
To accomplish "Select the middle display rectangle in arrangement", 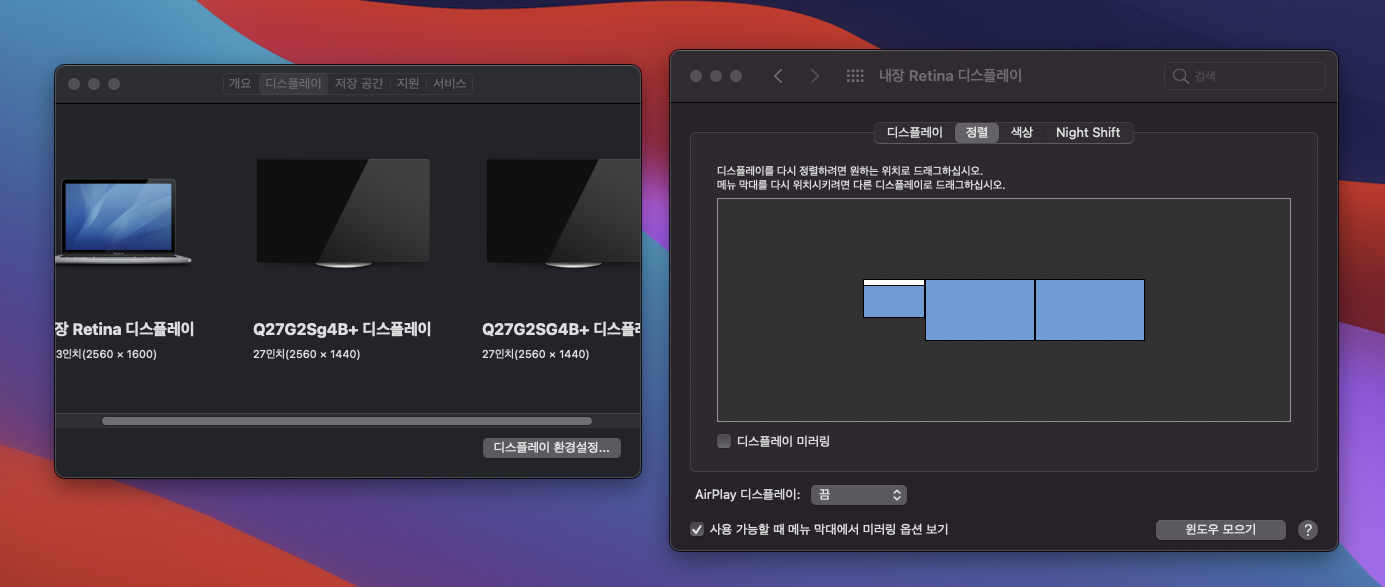I will 980,310.
